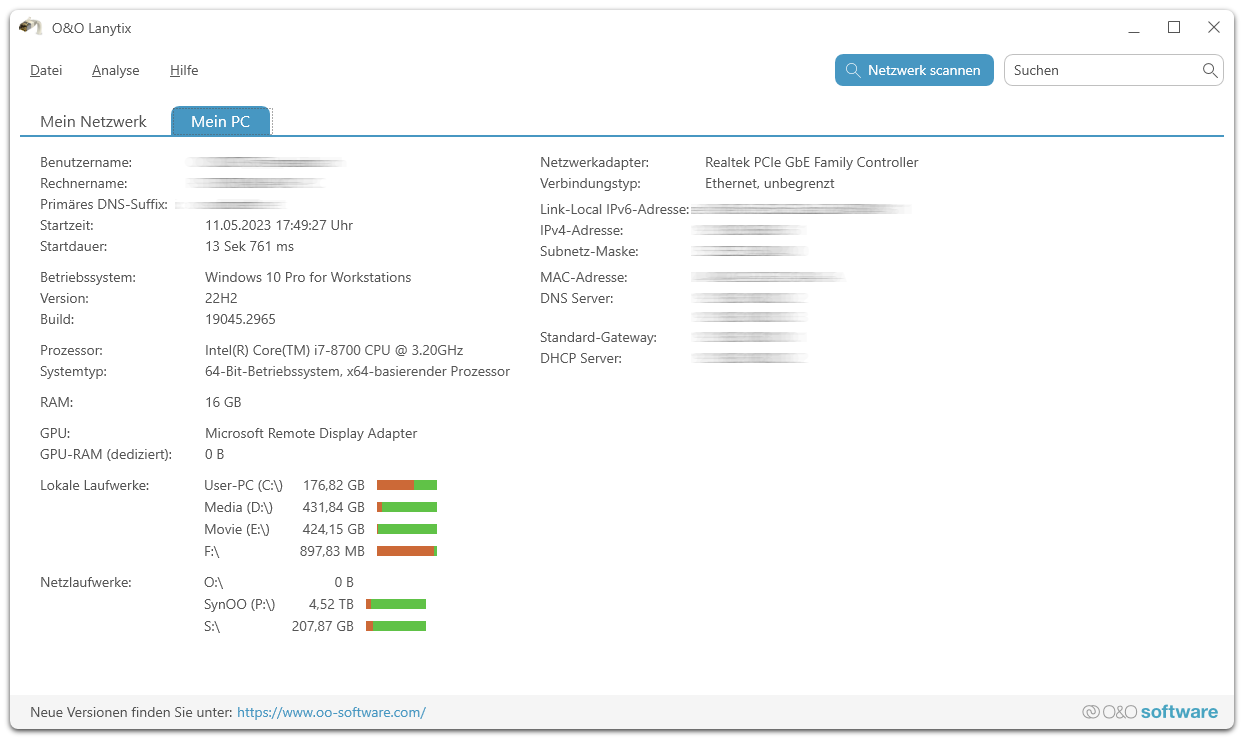Click the MAC-Adresse label
1244x739 pixels.
pyautogui.click(x=584, y=277)
